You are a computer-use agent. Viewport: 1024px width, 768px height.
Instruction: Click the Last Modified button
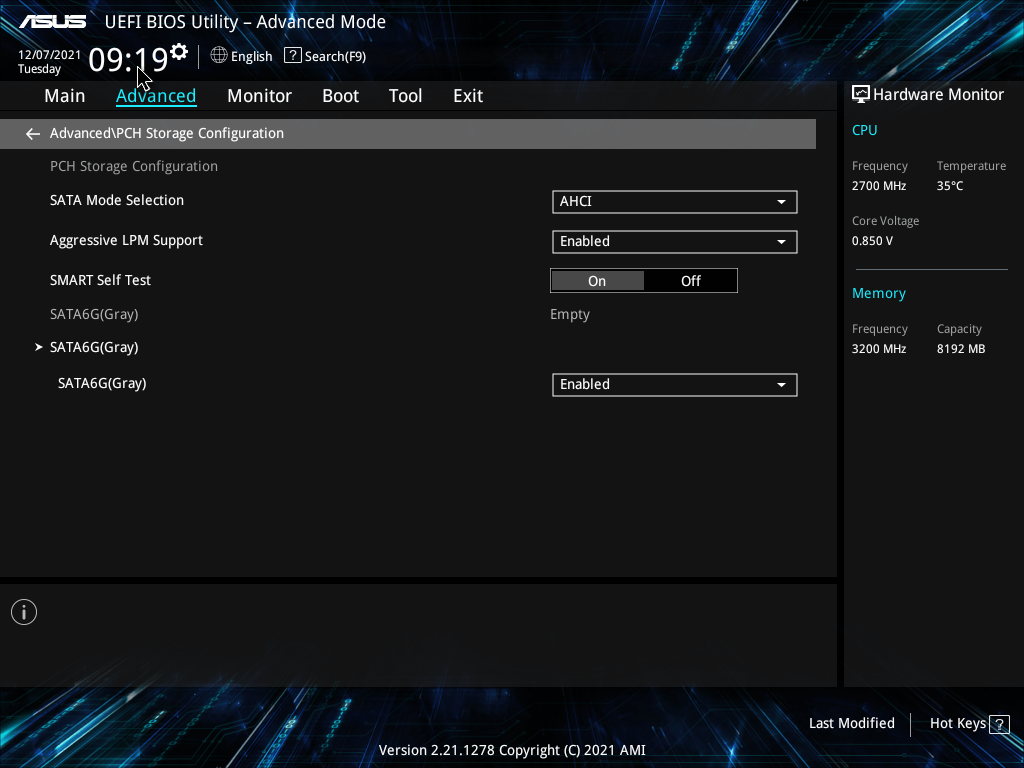[851, 724]
